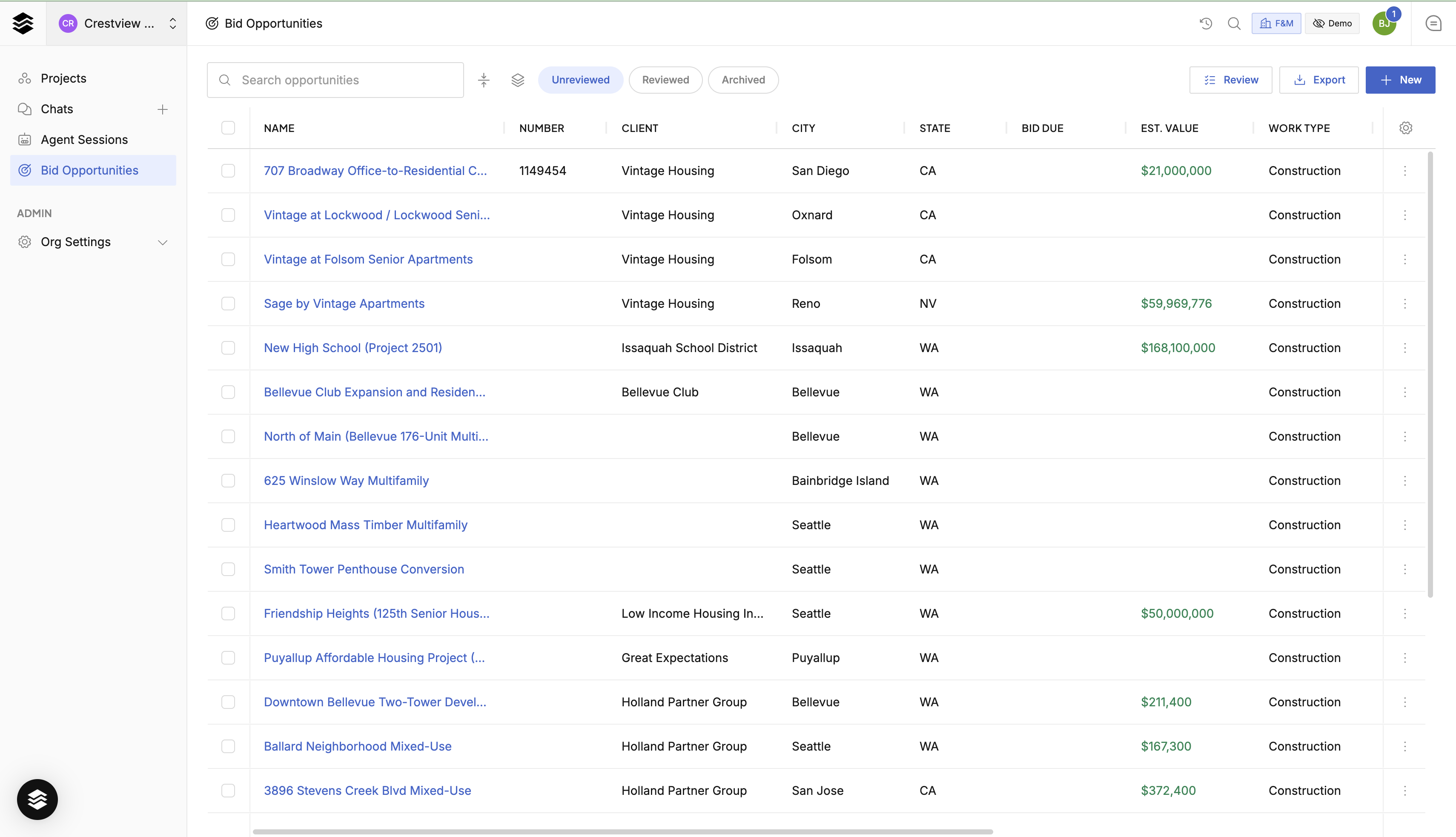Focus the Search opportunities input field
This screenshot has width=1456, height=837.
(335, 80)
